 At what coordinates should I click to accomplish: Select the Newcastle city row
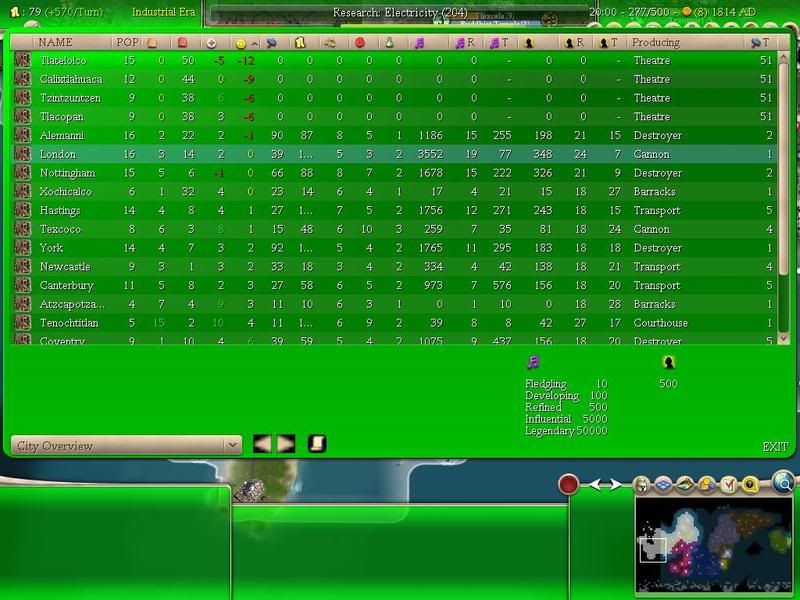(394, 267)
